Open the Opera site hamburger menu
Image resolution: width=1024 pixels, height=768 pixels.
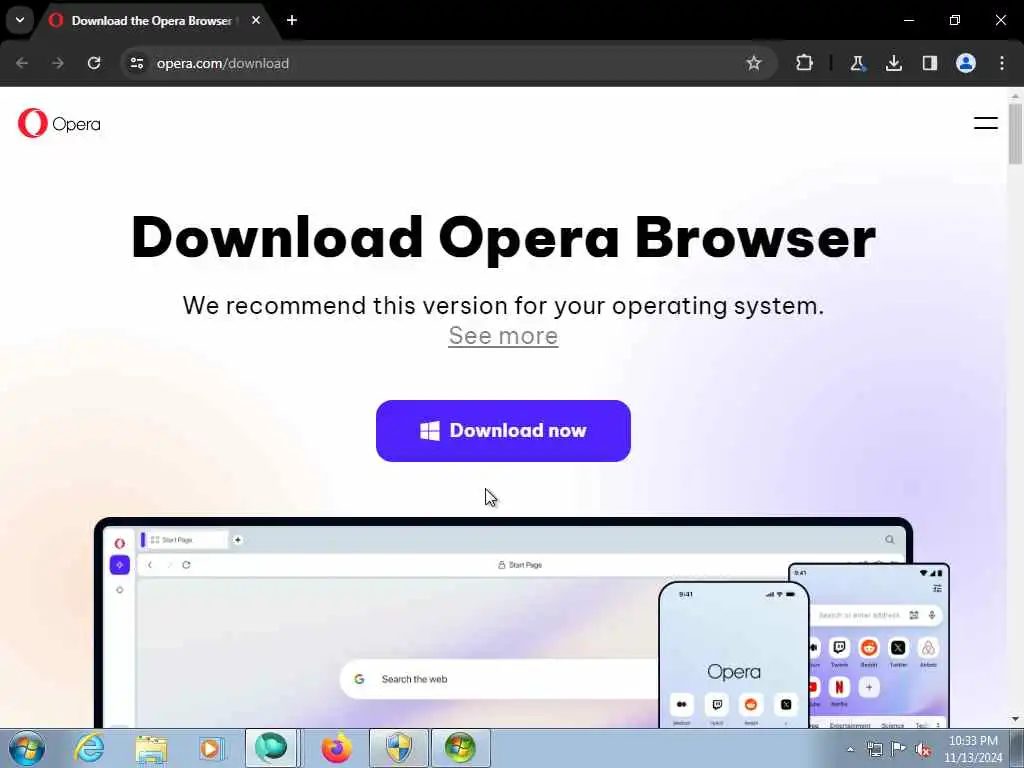pos(985,123)
